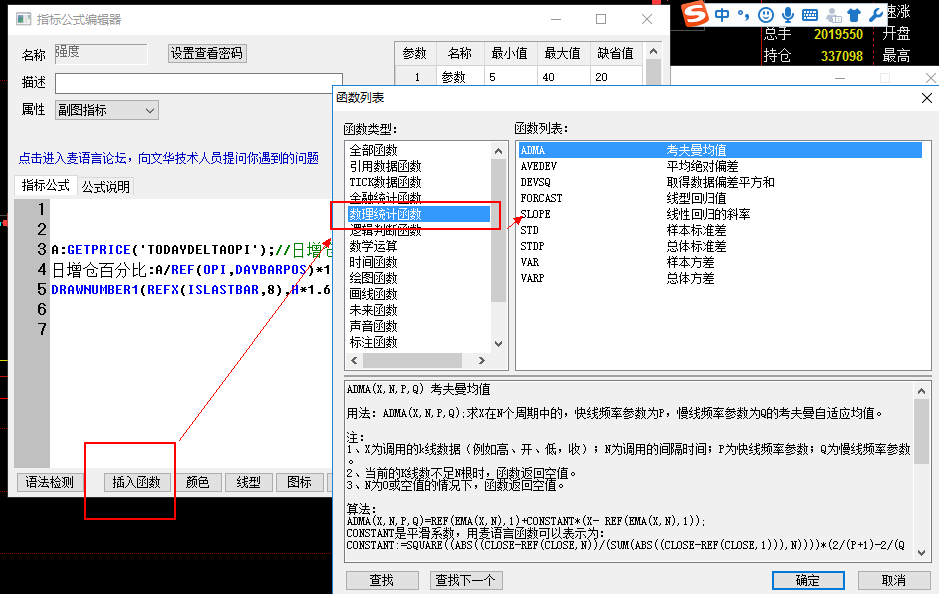Switch Chinese/English input mode icon

coord(723,14)
